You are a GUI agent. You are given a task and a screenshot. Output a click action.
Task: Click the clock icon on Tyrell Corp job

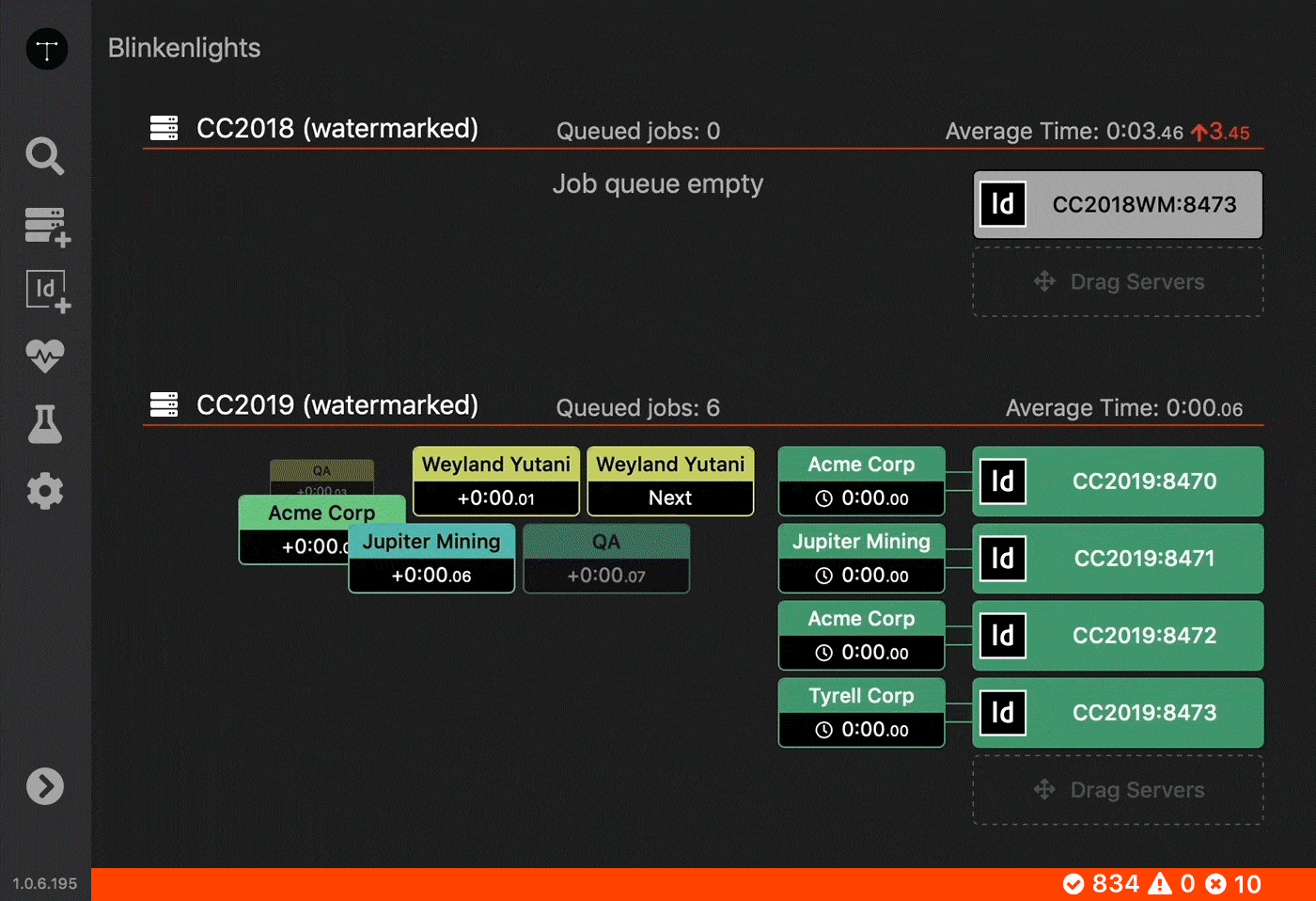[823, 730]
